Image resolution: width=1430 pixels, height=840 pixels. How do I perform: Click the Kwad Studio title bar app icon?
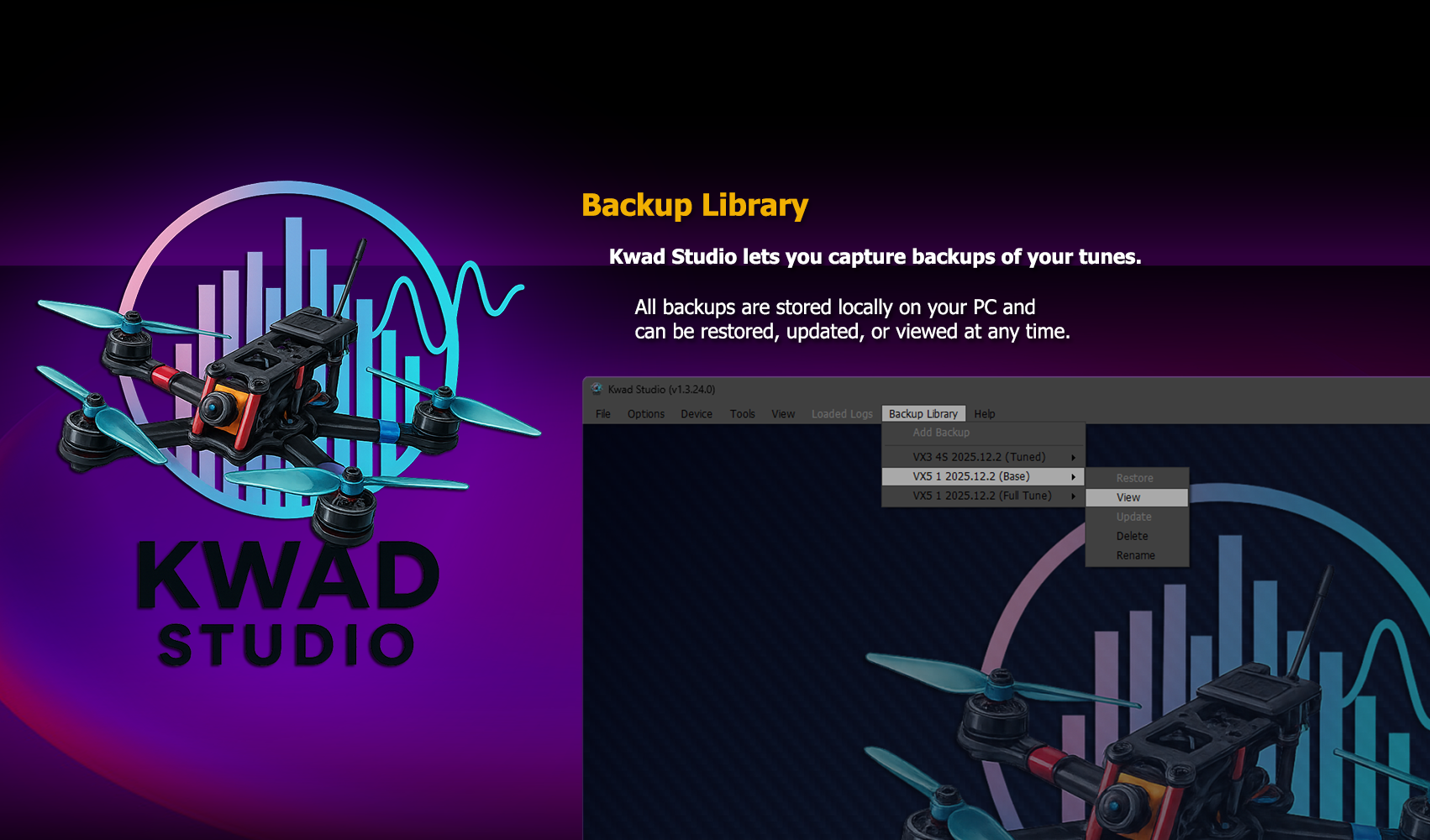[x=597, y=389]
